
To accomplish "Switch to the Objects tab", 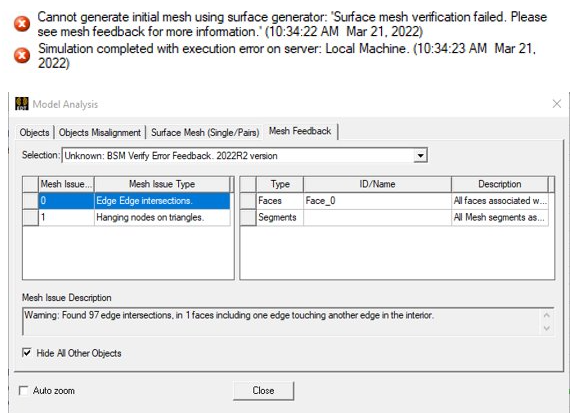I will click(x=34, y=133).
